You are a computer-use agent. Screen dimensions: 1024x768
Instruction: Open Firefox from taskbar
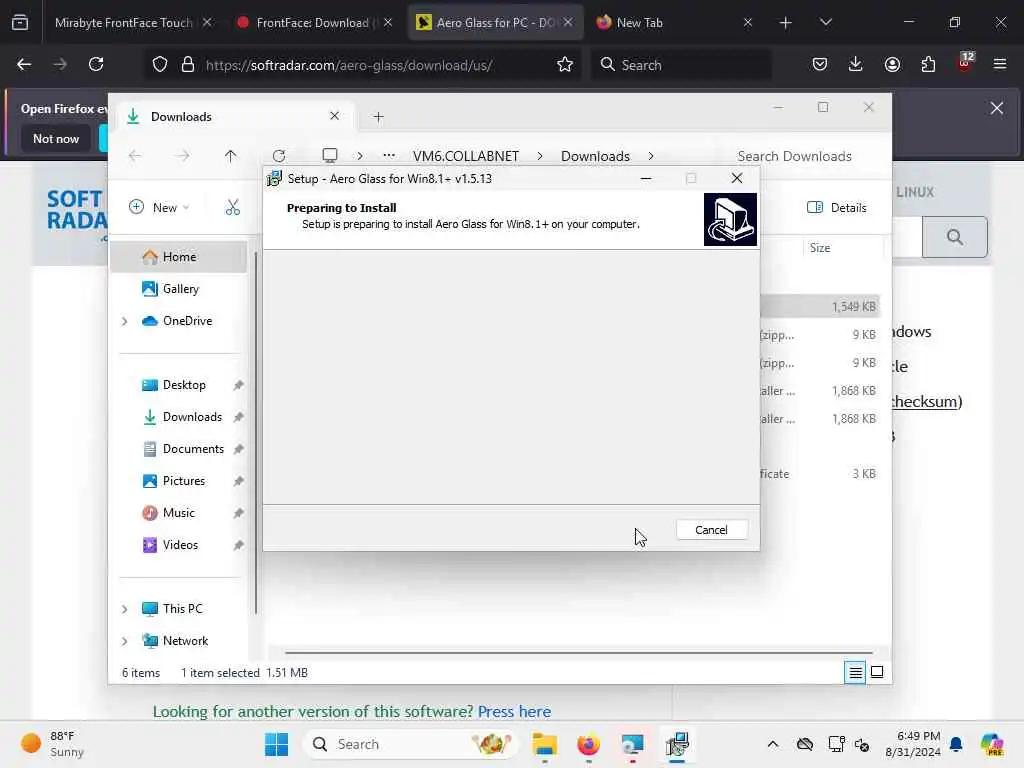(x=588, y=744)
